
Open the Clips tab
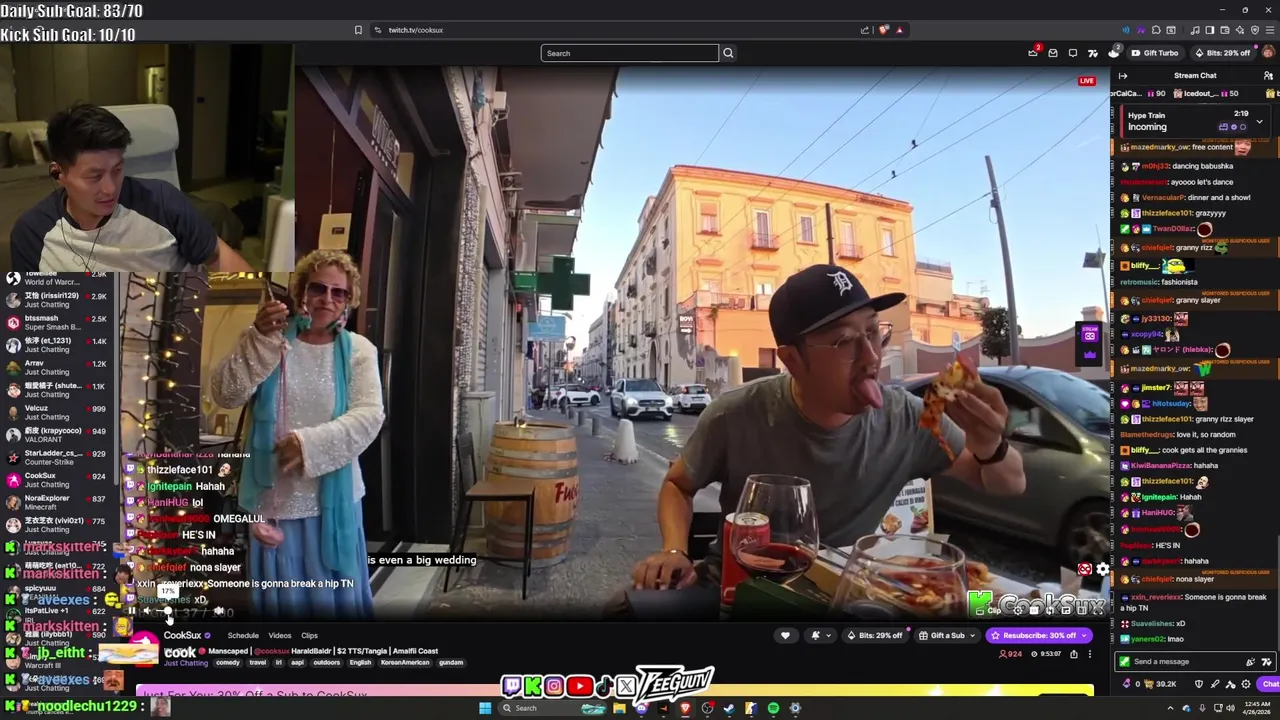click(309, 635)
